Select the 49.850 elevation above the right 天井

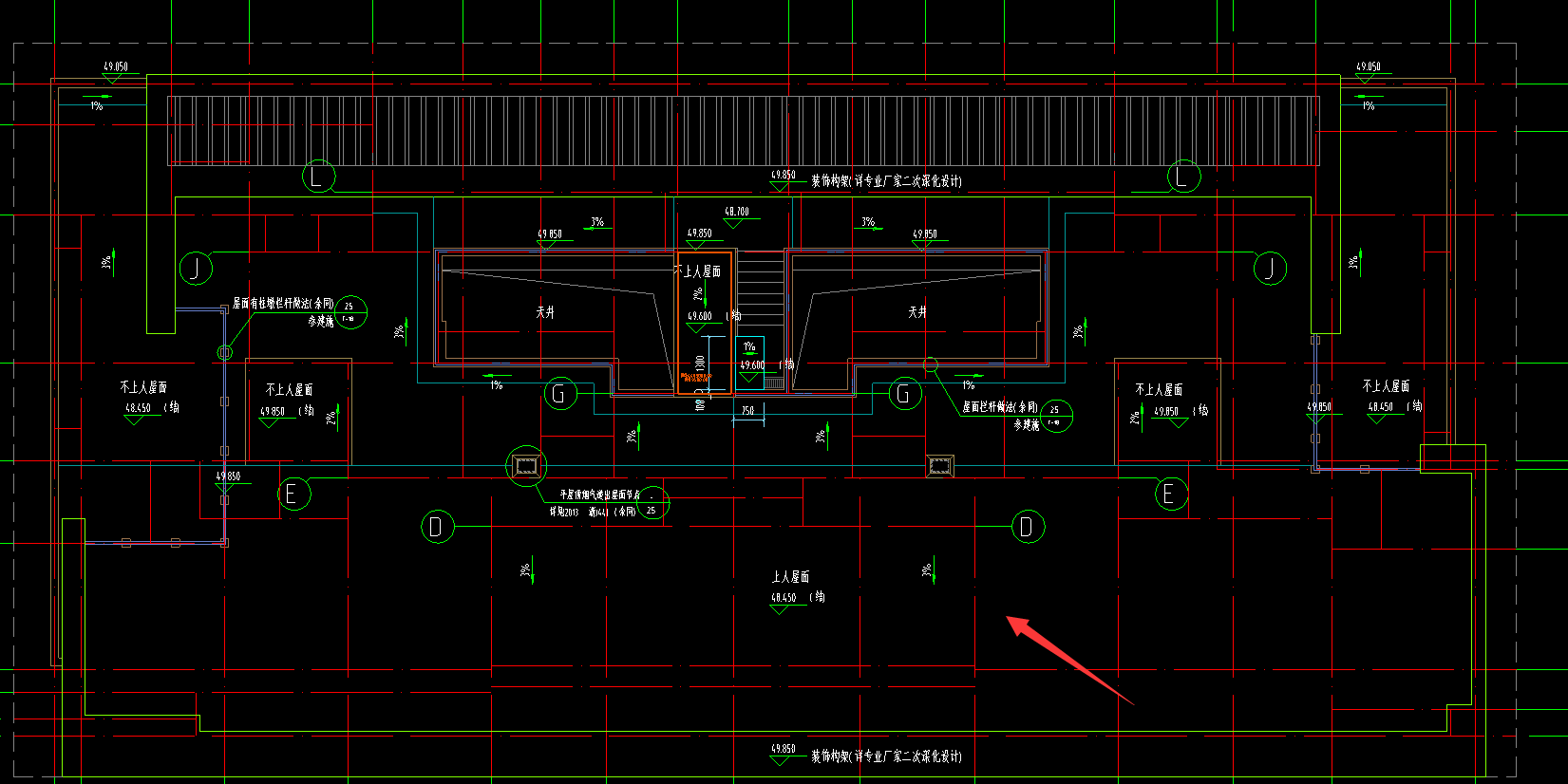[x=925, y=234]
